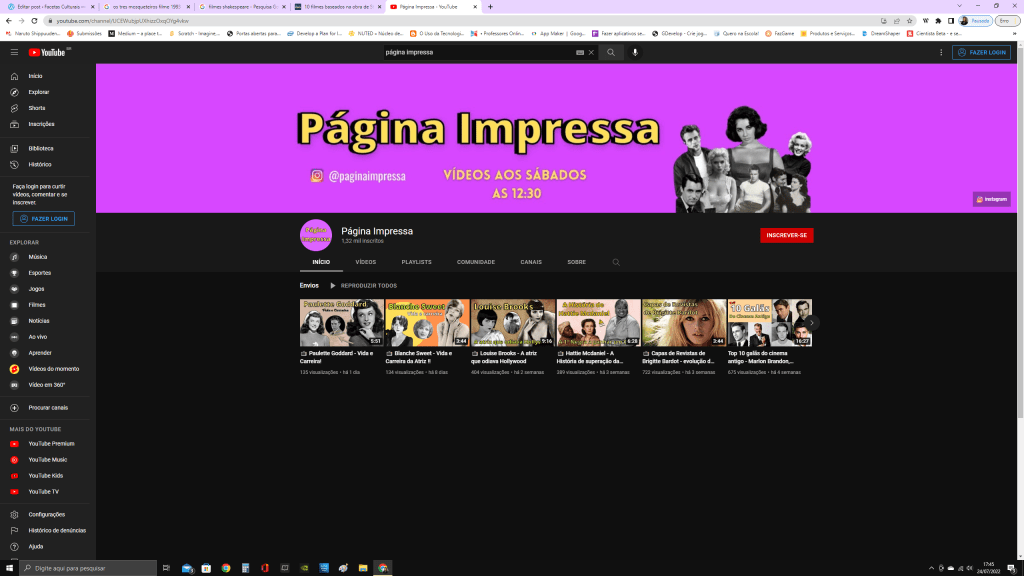Click the voice search microphone icon

(635, 52)
